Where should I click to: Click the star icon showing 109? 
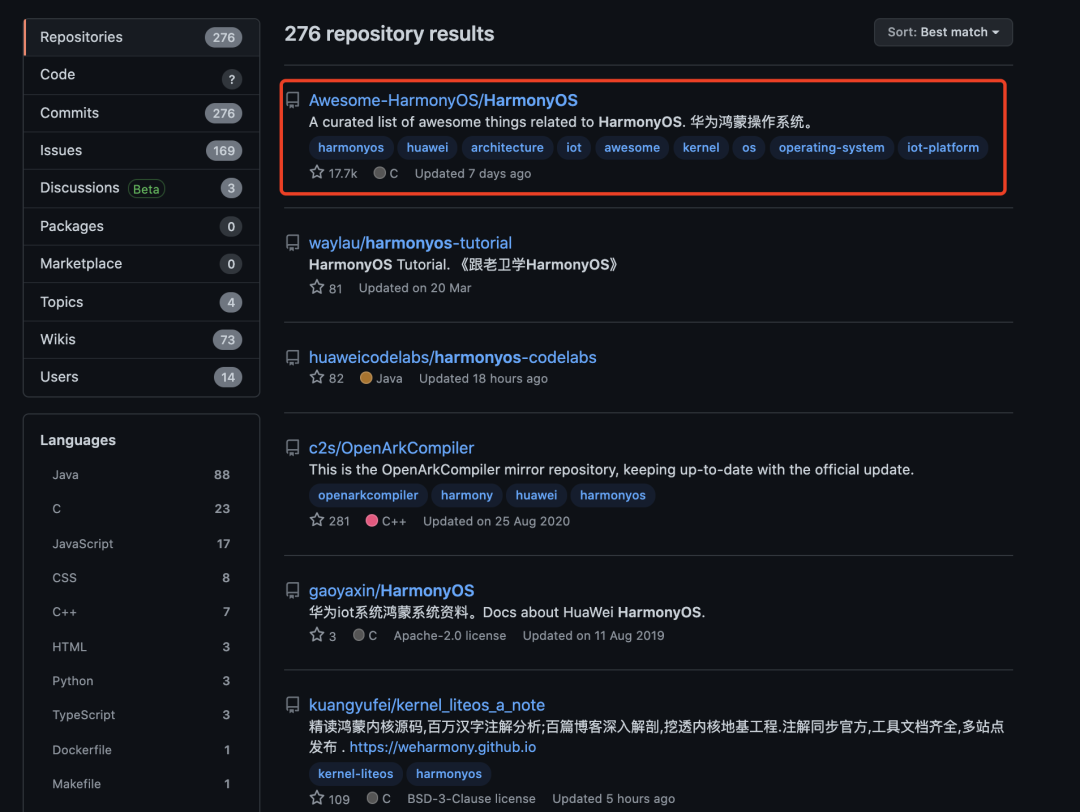[317, 798]
